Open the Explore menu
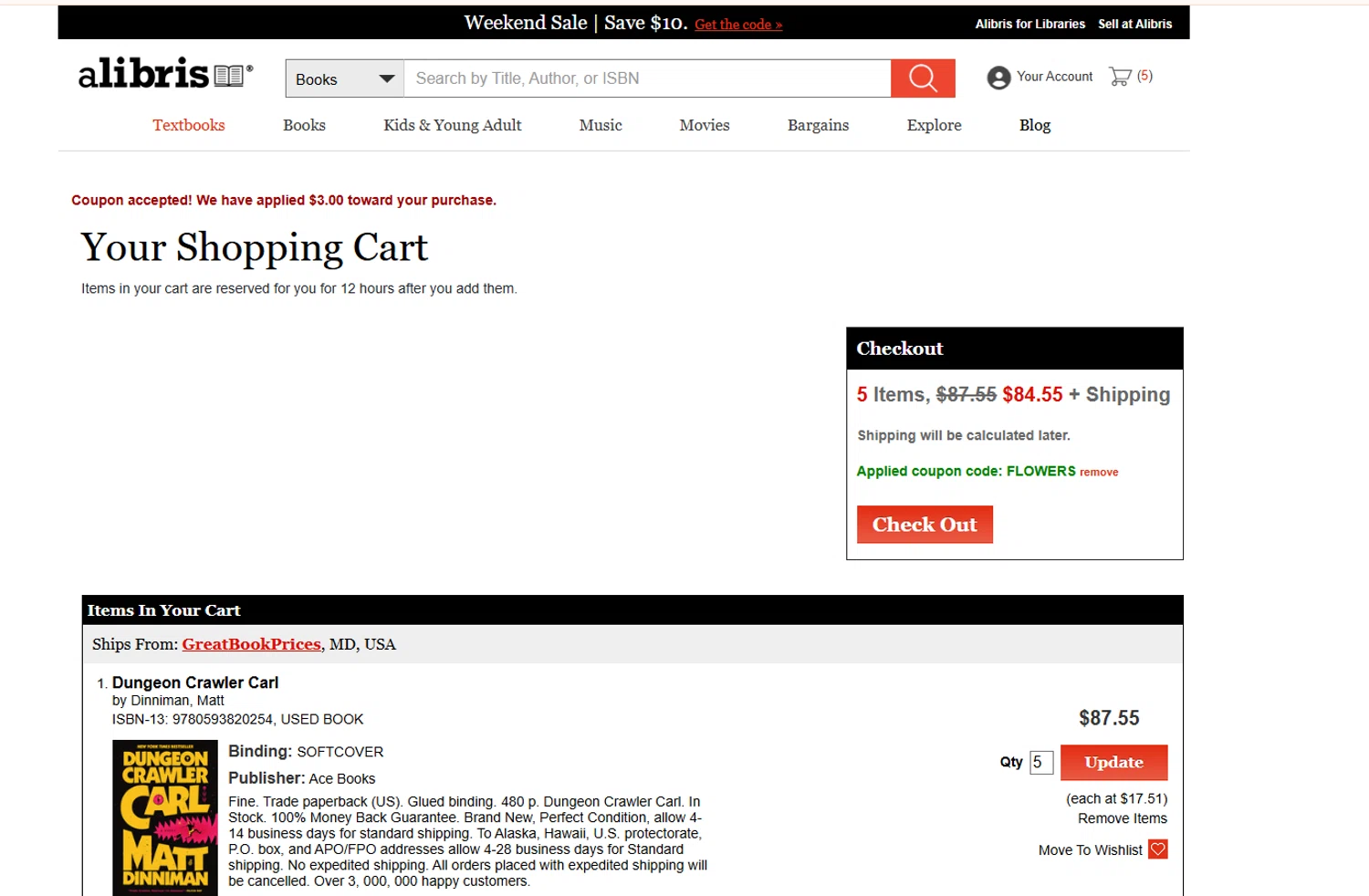This screenshot has height=896, width=1369. (935, 125)
